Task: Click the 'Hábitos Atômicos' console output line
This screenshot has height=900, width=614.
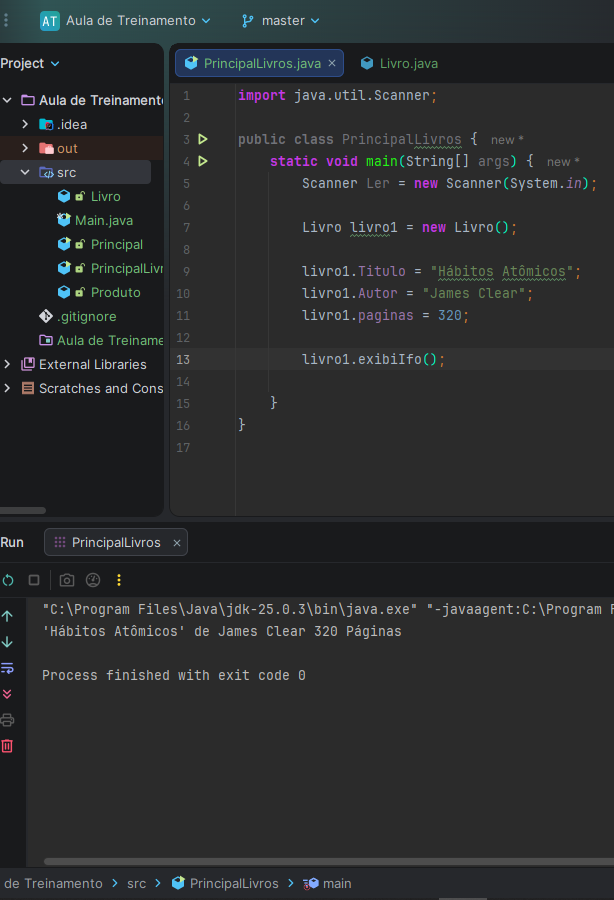Action: [222, 631]
